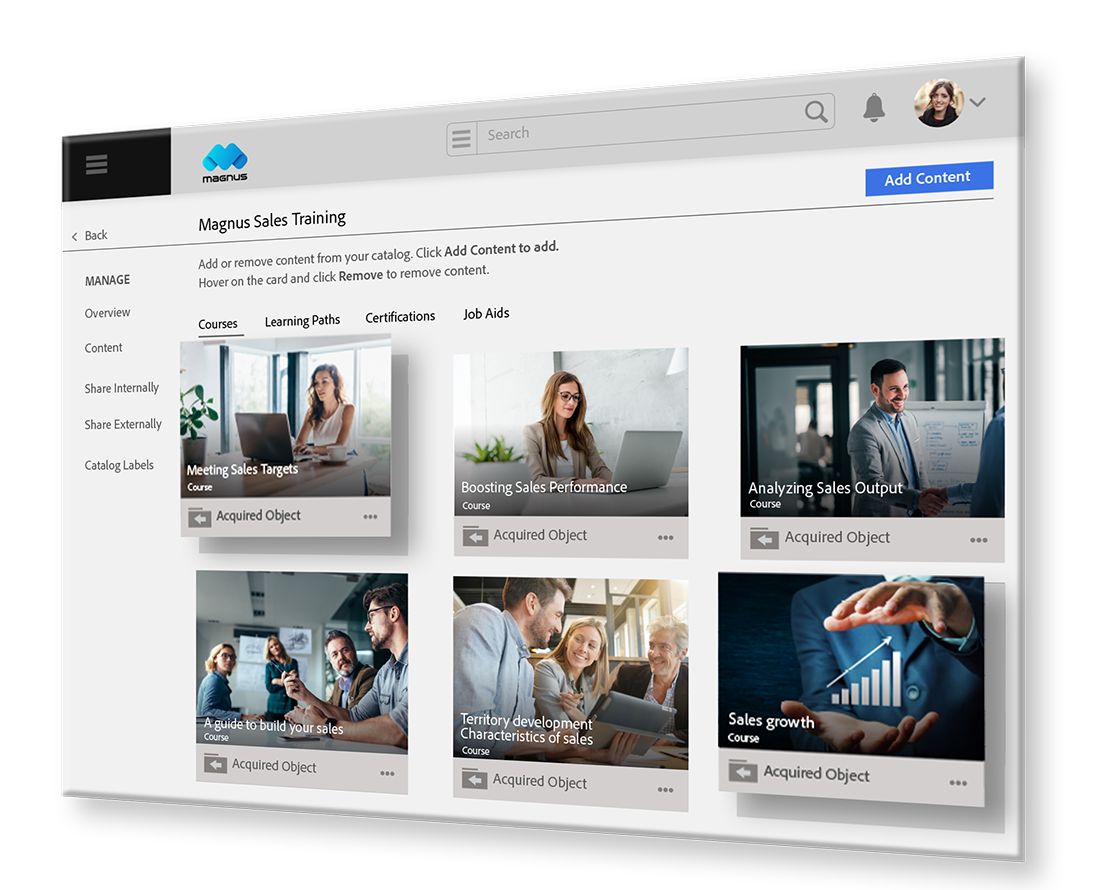Open the hamburger navigation menu

tap(96, 165)
